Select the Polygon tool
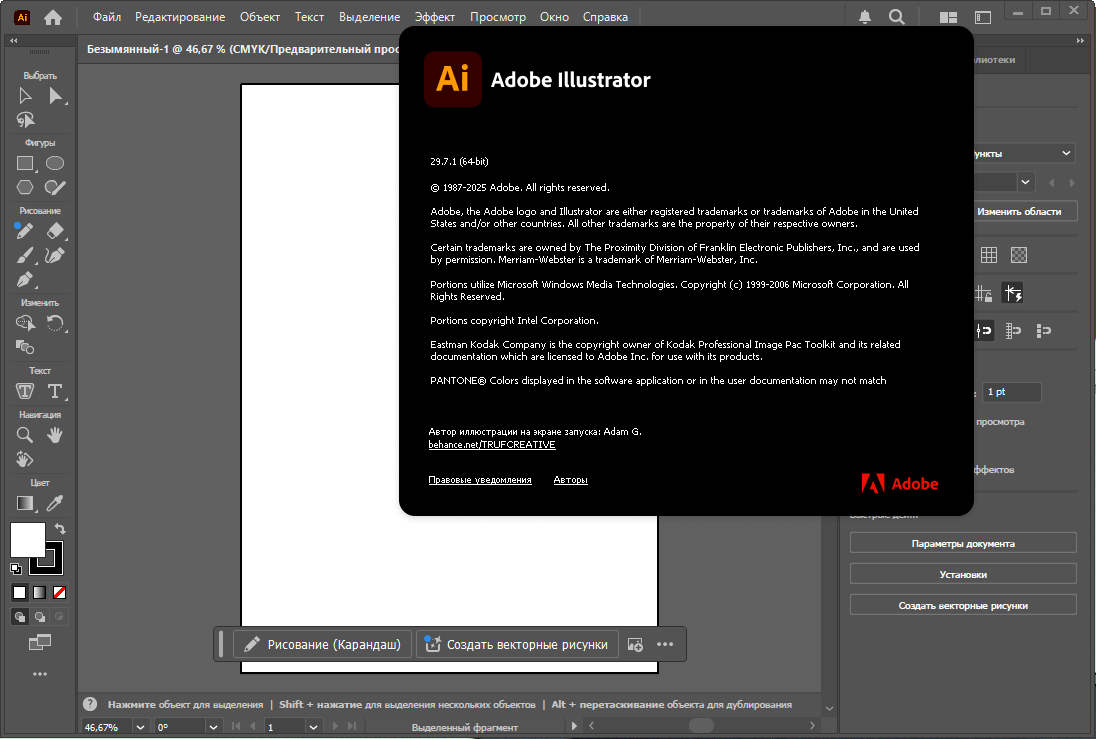1096x739 pixels. coord(25,187)
